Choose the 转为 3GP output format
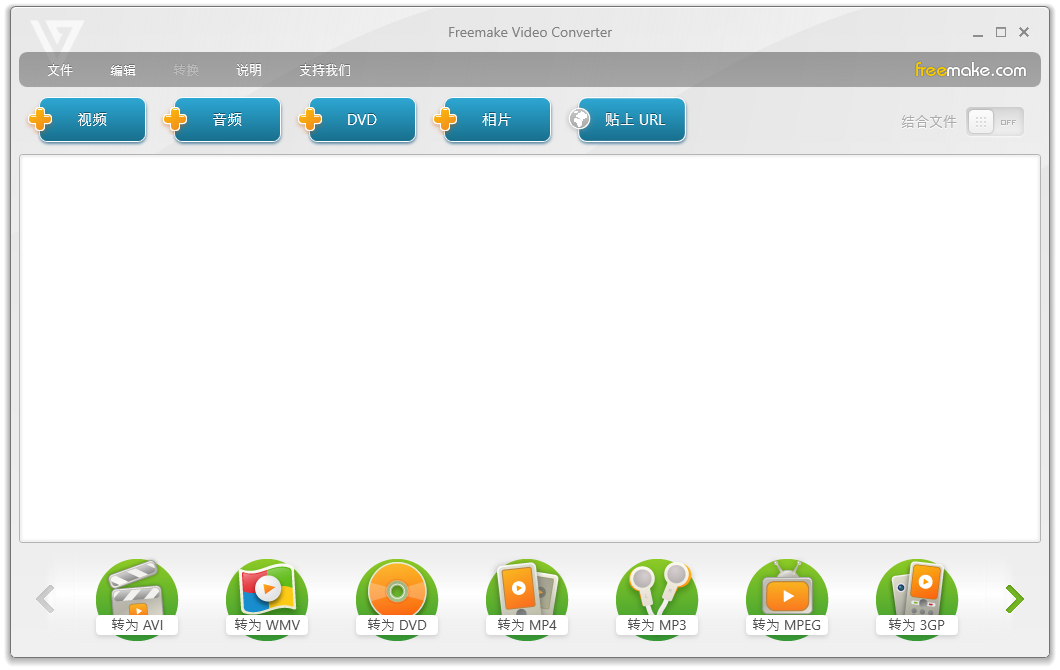The image size is (1060, 670). [917, 593]
